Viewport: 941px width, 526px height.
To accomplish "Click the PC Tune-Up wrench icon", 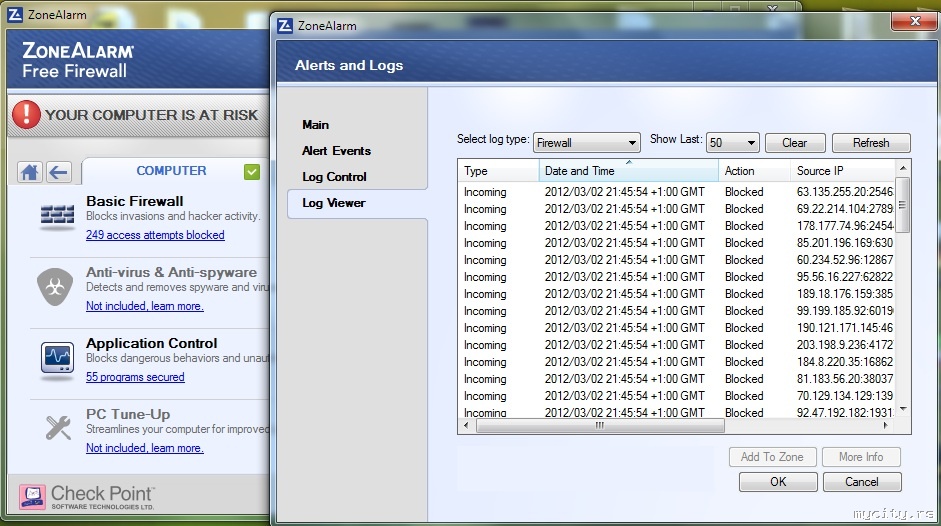I will coord(58,428).
